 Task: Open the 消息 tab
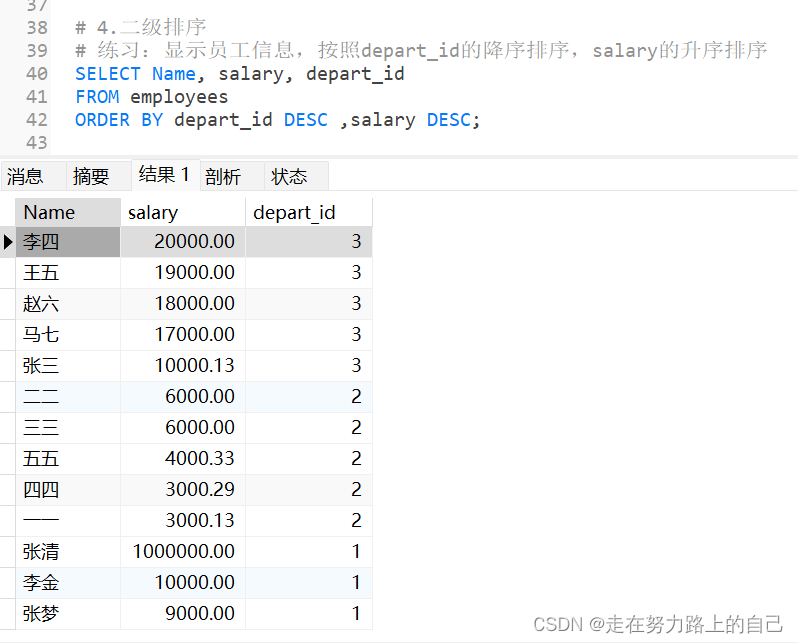pos(34,177)
